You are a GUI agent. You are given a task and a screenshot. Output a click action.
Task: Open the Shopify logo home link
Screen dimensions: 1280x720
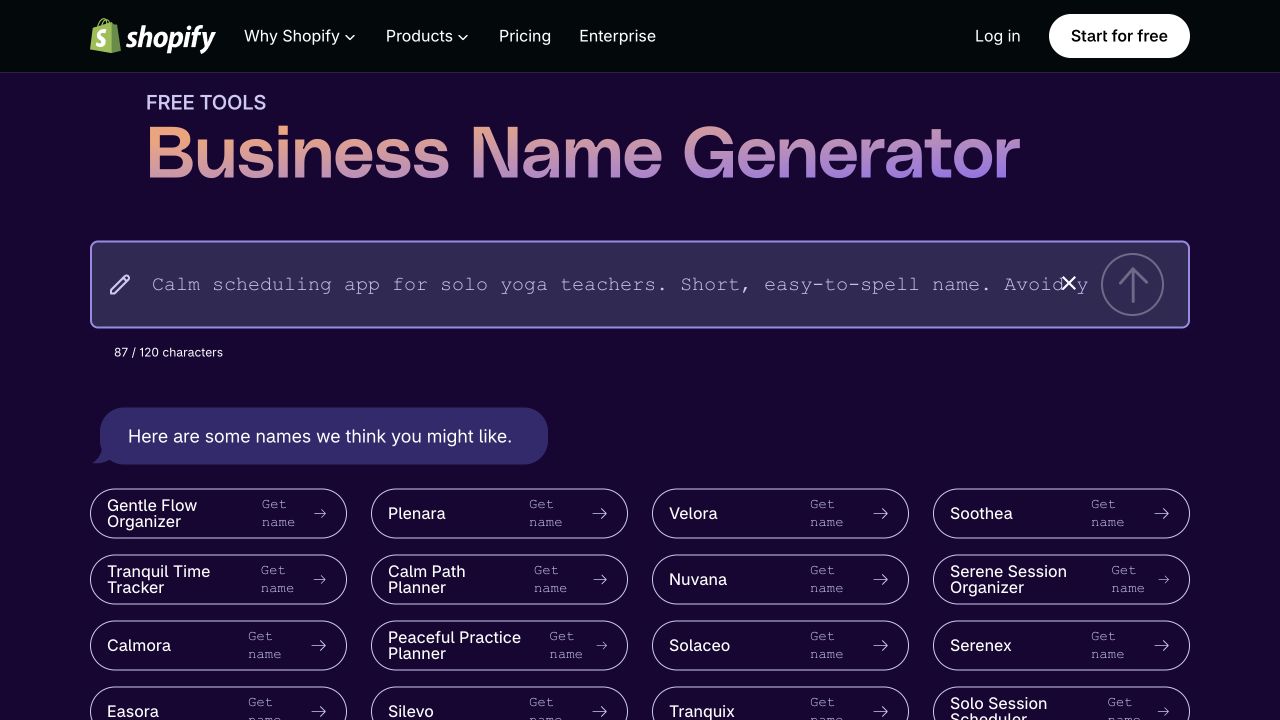pos(153,36)
